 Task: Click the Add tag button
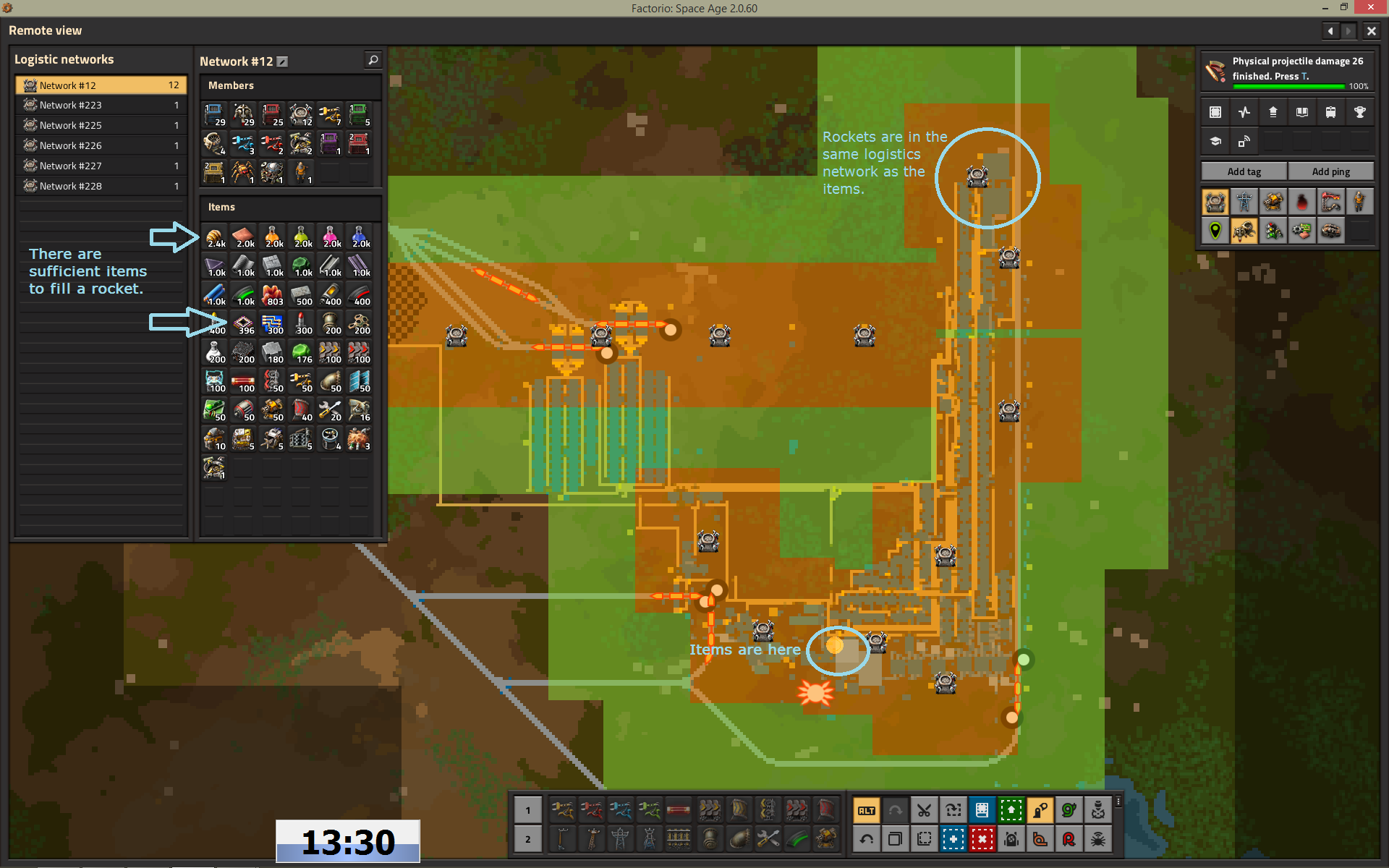[1244, 171]
